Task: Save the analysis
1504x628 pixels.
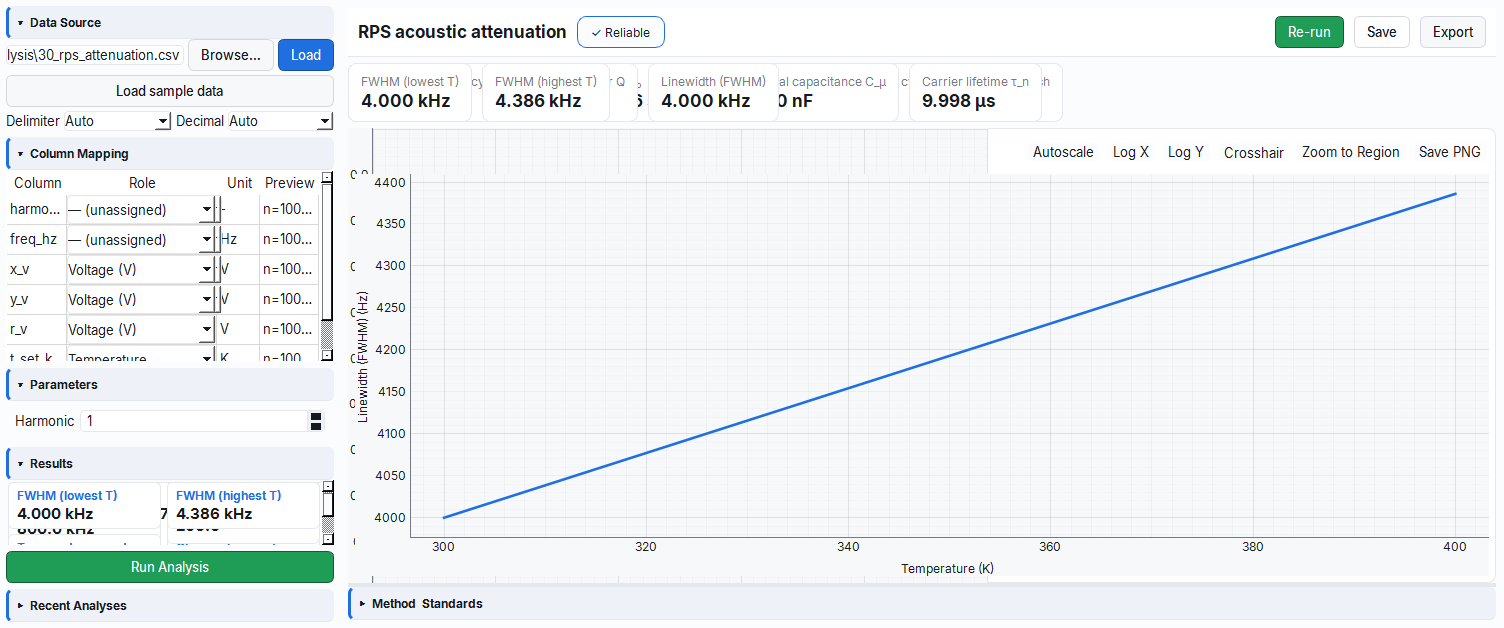Action: 1381,32
